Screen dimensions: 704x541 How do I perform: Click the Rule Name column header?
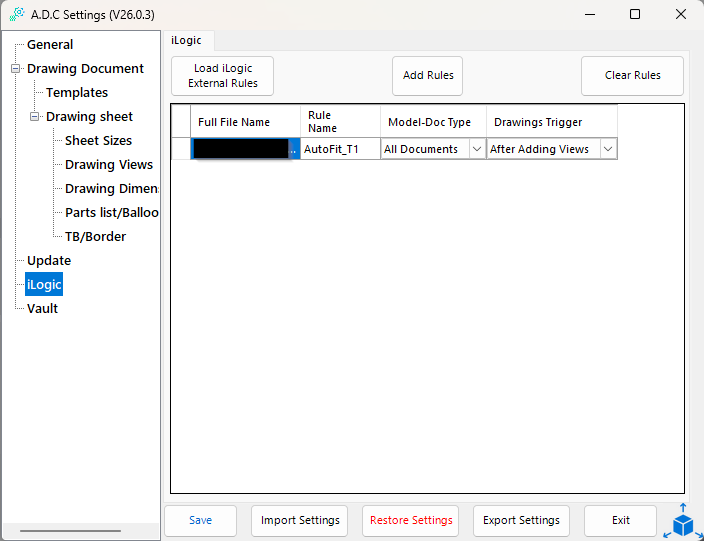[340, 122]
